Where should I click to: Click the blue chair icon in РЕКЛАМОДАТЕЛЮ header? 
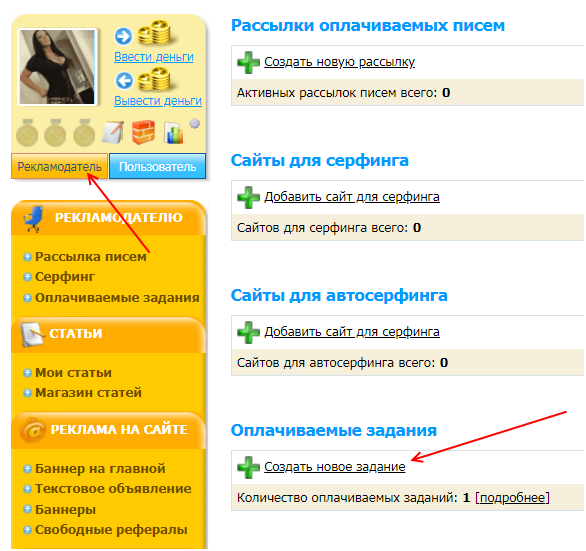tap(34, 219)
